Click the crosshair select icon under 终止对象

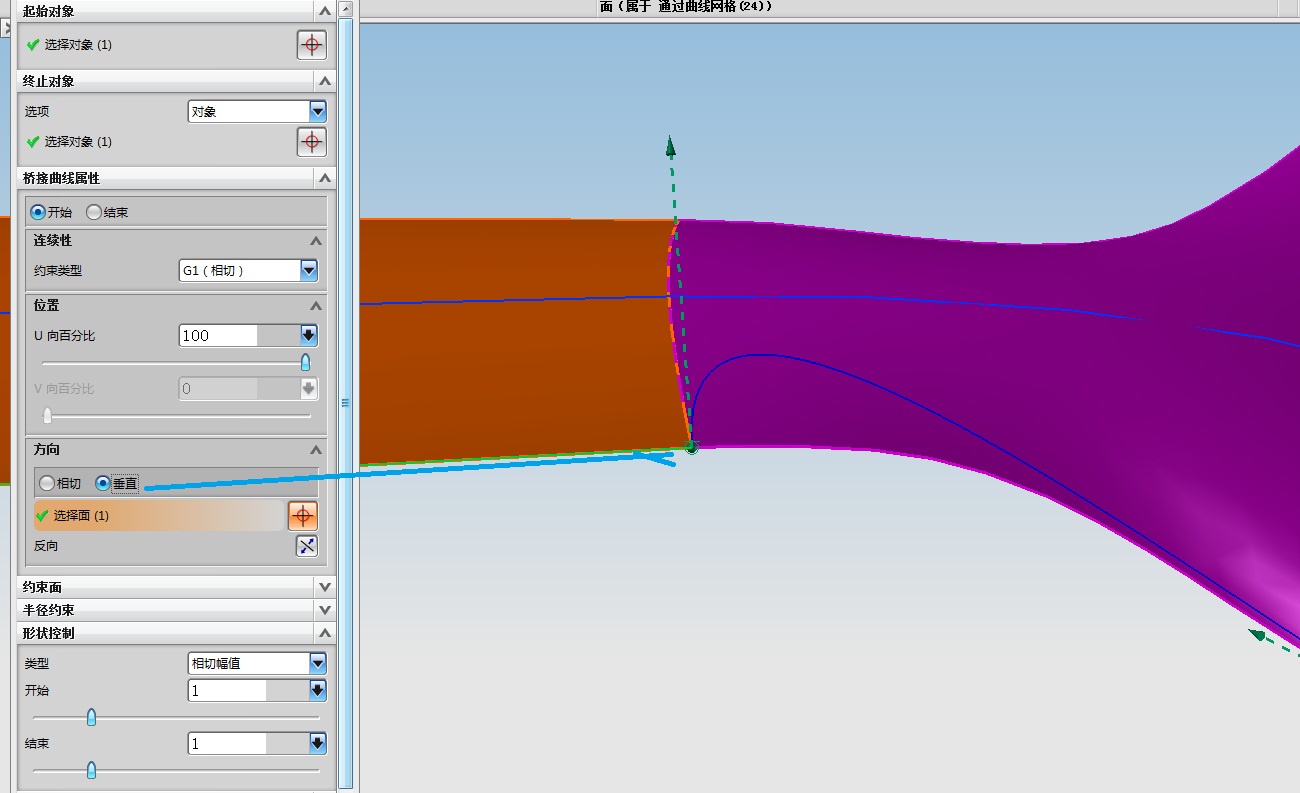pos(312,142)
